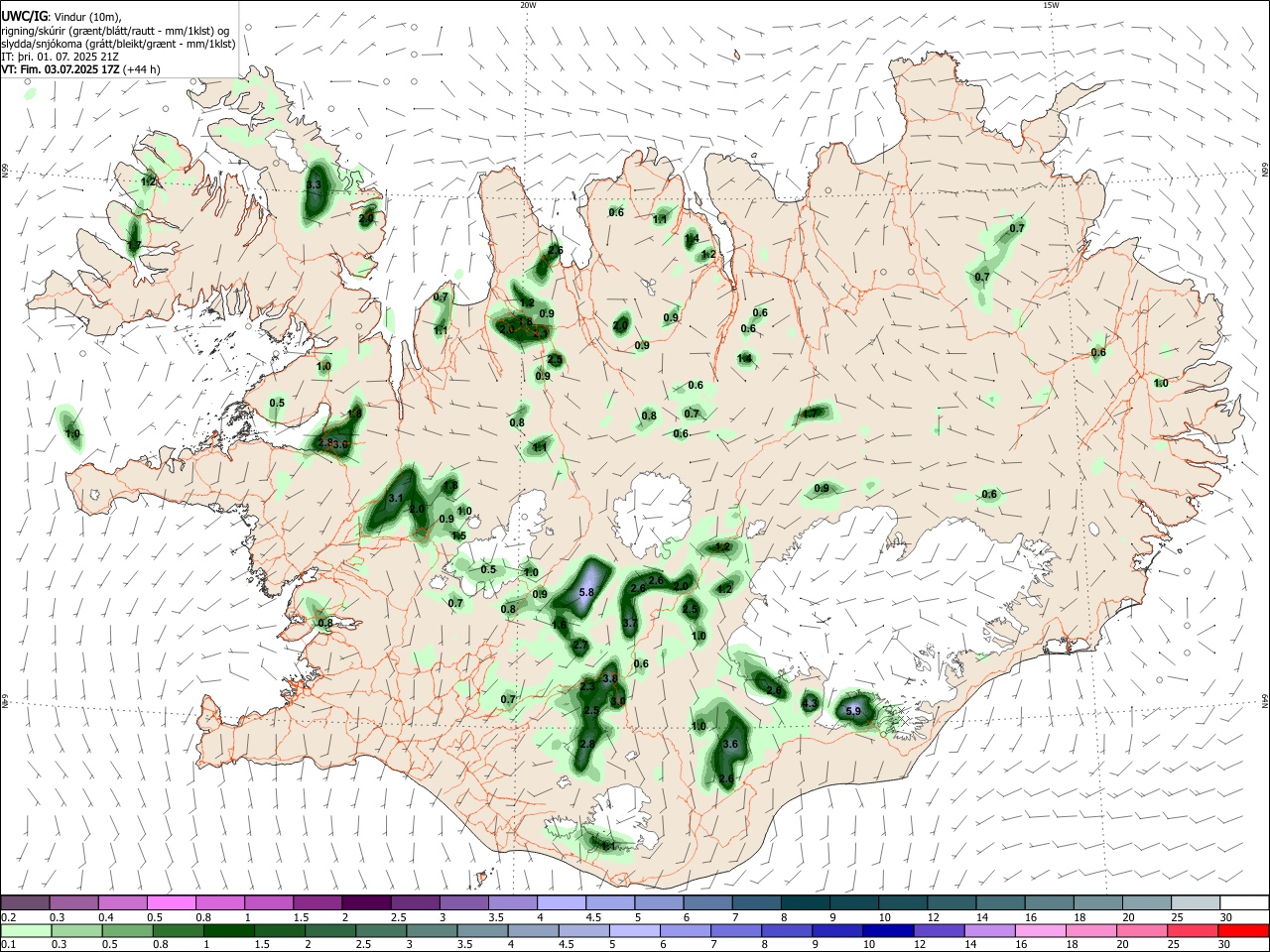
Task: Select the light periwinkle swatch between 4 and 4.5 in snow legend
Action: [562, 903]
